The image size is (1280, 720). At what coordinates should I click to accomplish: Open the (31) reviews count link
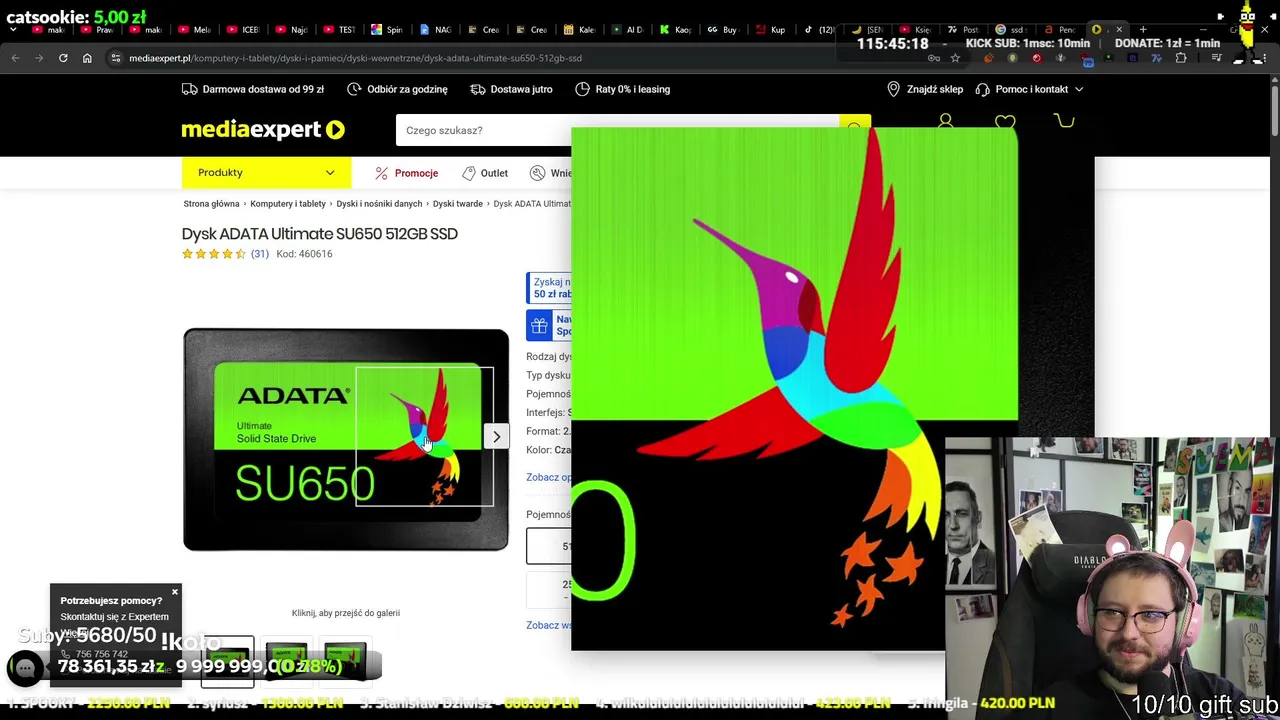[259, 254]
